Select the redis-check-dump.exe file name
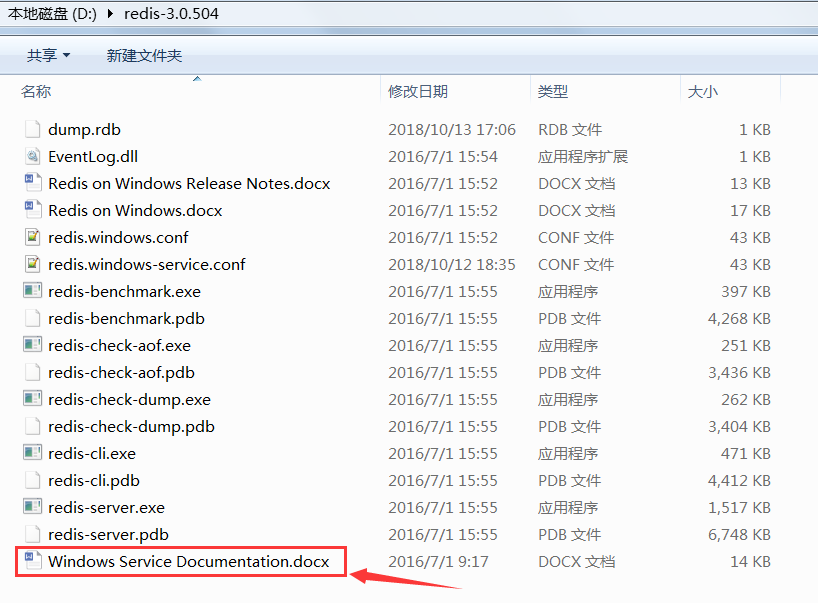 click(x=129, y=400)
